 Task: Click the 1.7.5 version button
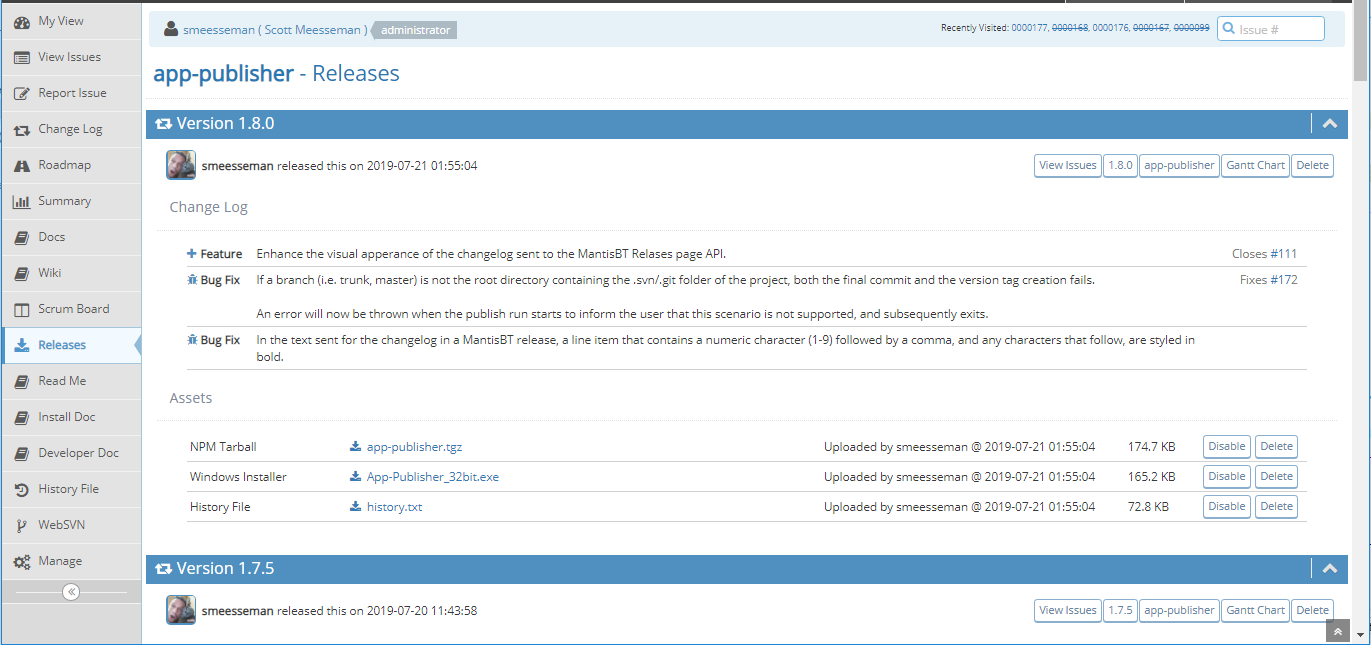pos(1120,611)
